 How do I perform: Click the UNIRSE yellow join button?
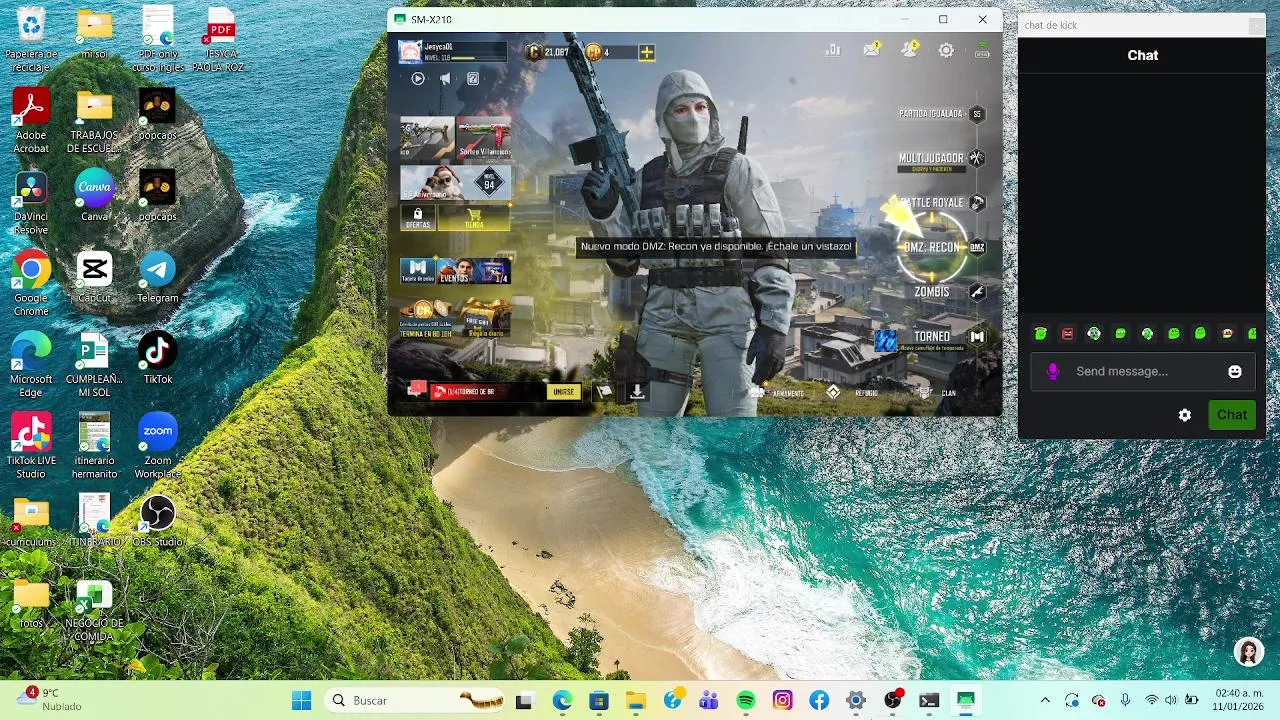tap(564, 392)
